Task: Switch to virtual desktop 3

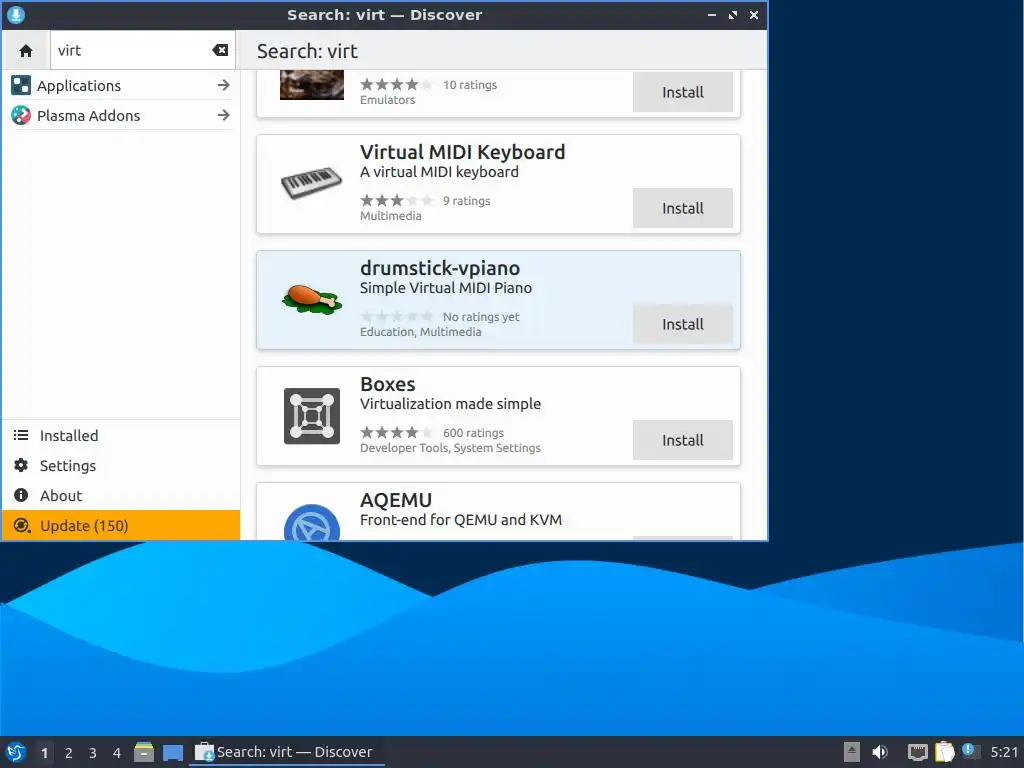Action: pos(93,753)
